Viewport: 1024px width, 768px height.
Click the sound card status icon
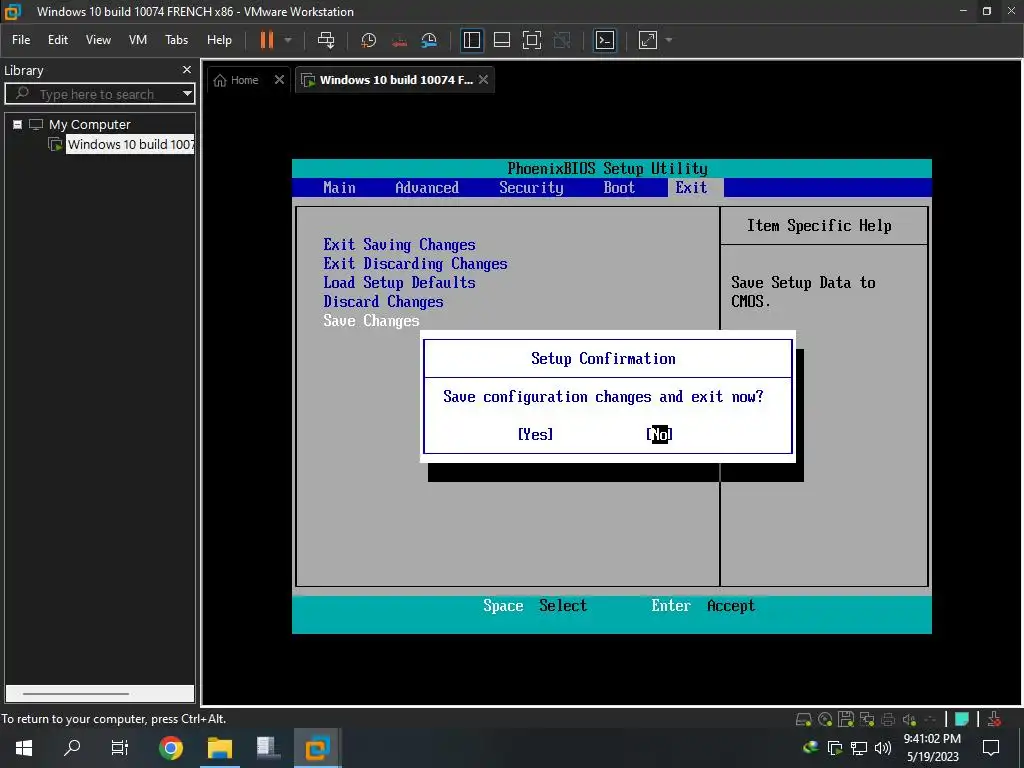coord(908,720)
